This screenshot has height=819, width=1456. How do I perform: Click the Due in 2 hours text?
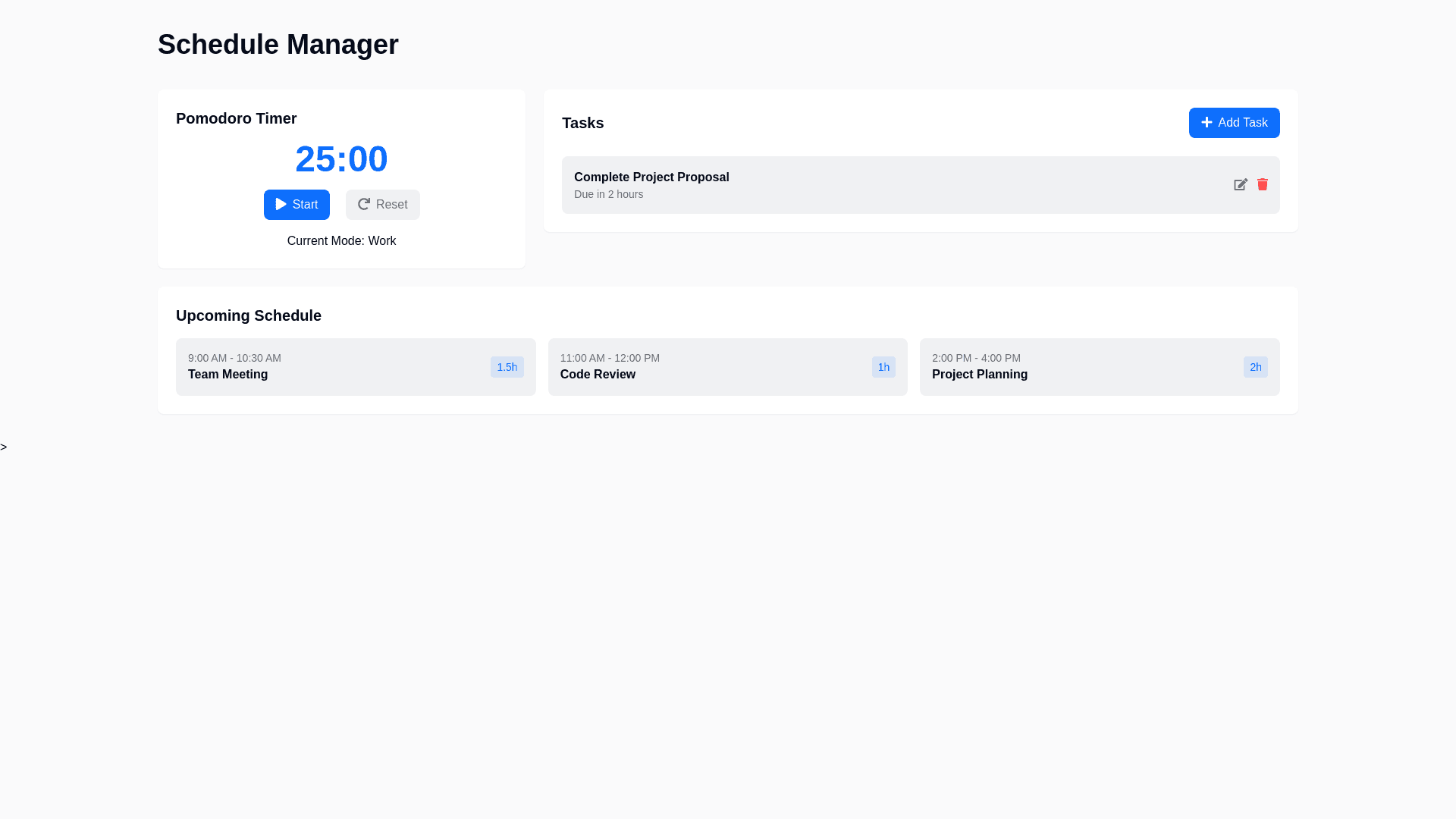[608, 194]
